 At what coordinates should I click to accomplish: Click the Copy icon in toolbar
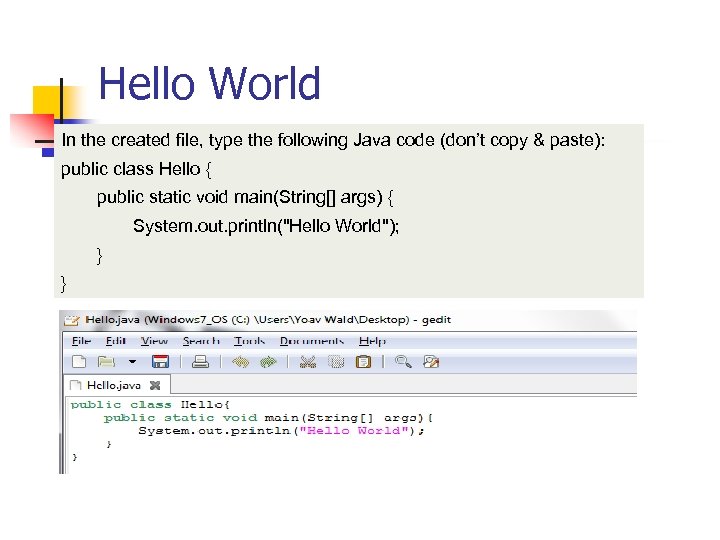tap(336, 362)
